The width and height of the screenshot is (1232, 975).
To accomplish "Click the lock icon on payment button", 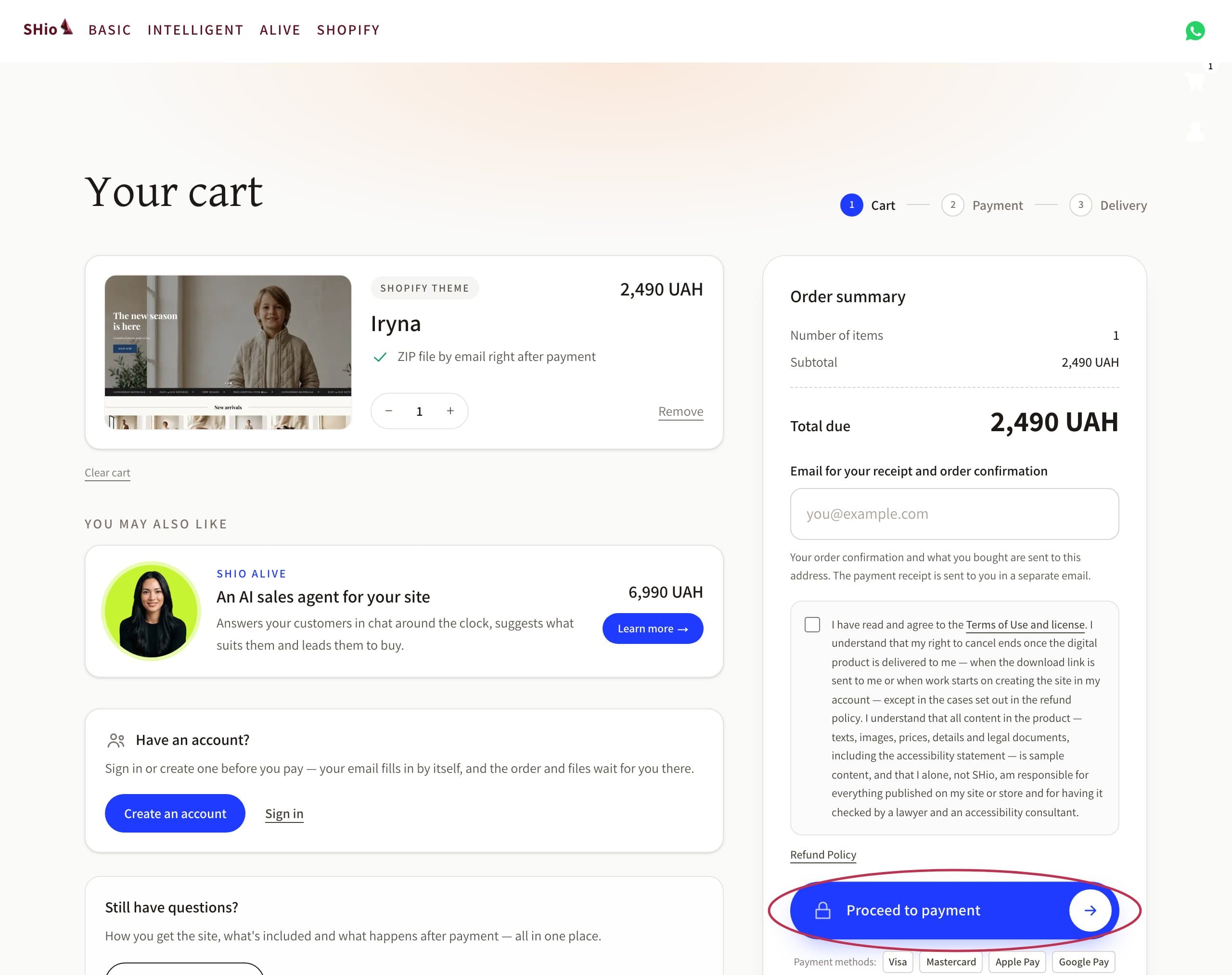I will coord(822,911).
